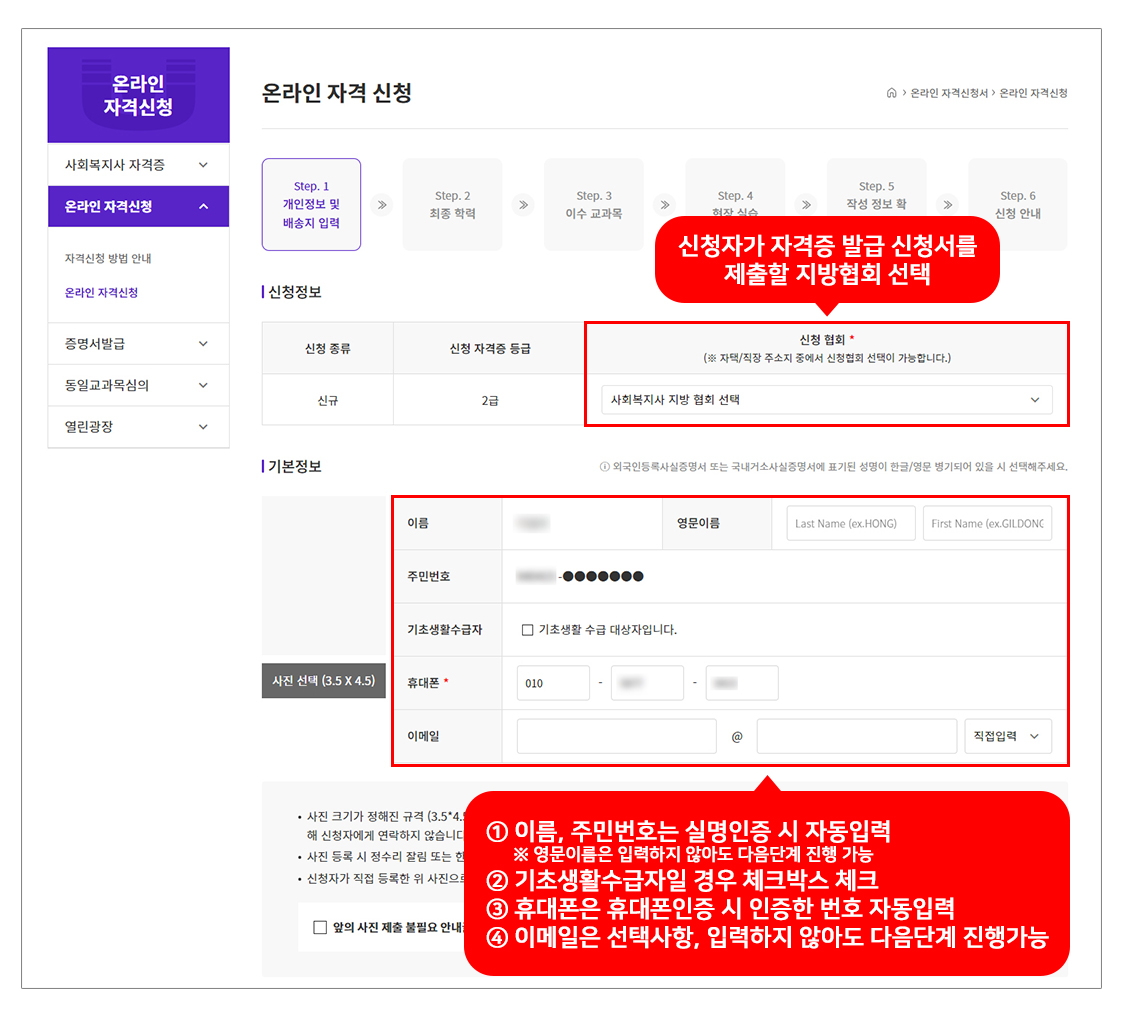Viewport: 1123px width, 1013px height.
Task: Check the 기초생활 수급 대상자 checkbox
Action: 528,630
